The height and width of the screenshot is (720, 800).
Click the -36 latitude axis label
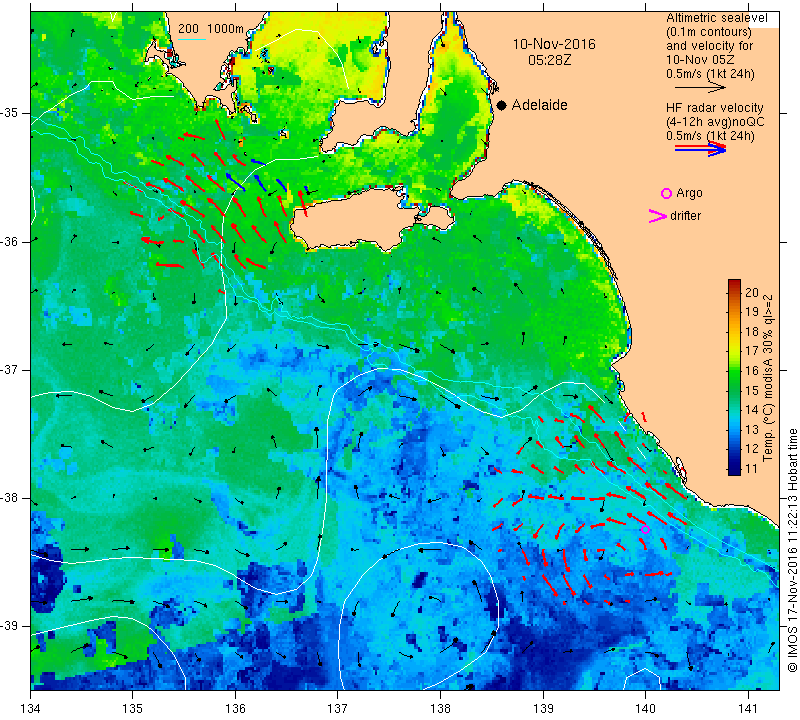11,241
